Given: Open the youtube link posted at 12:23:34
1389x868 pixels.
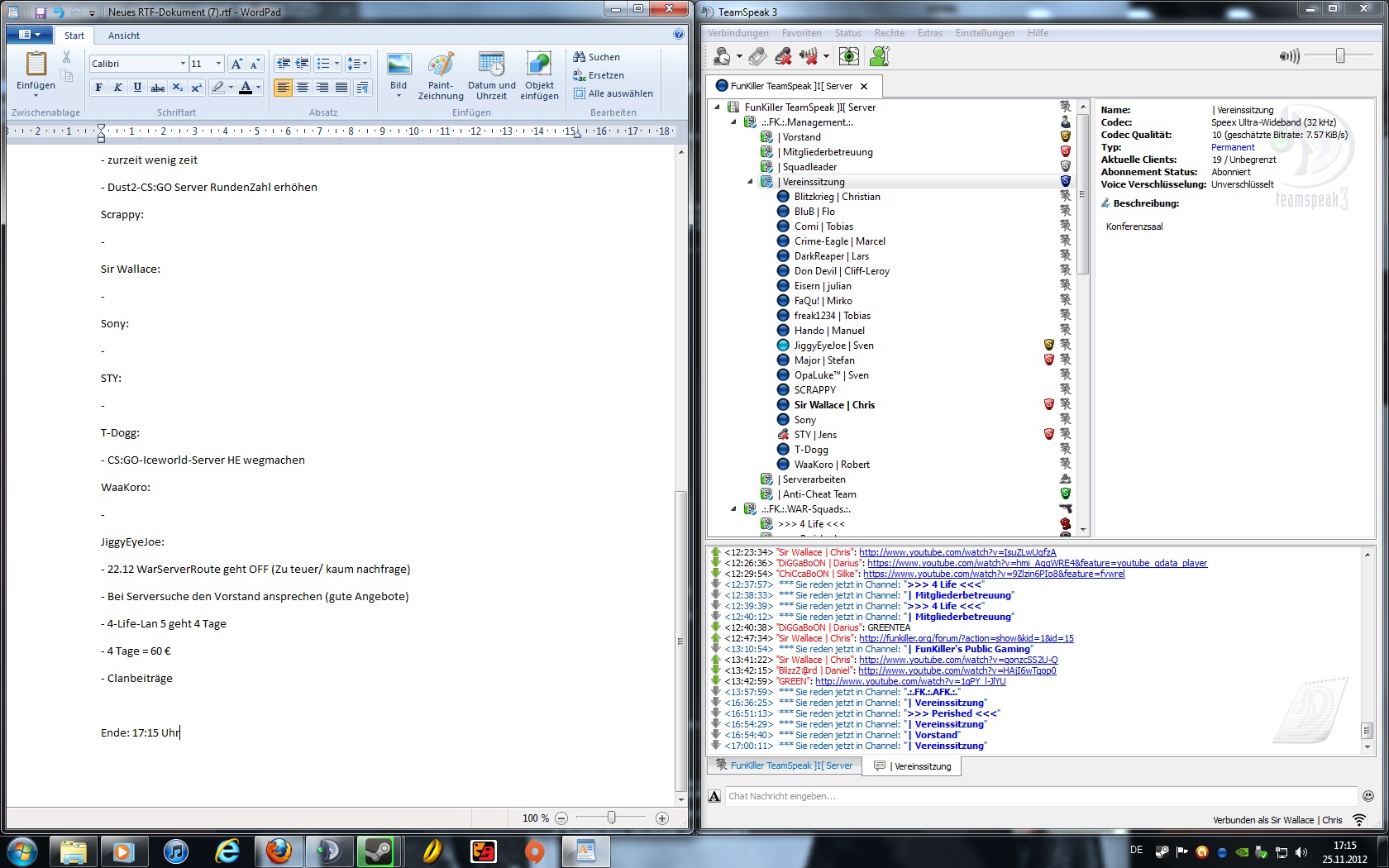Looking at the screenshot, I should click(957, 552).
